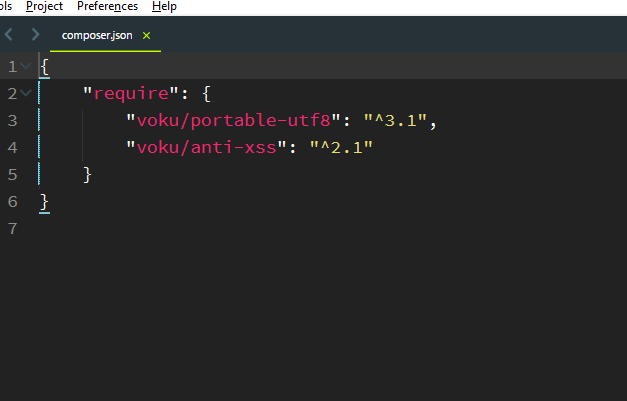Collapse the fold arrow on line 2
627x401 pixels.
click(x=26, y=93)
